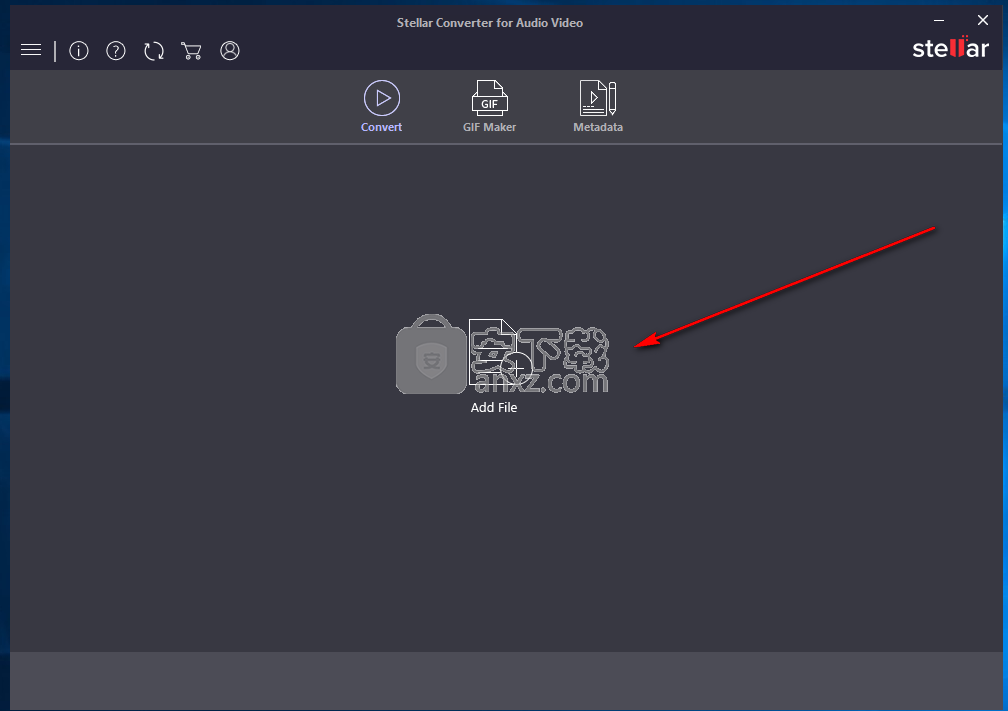The height and width of the screenshot is (711, 1008).
Task: Open the About info icon
Action: pyautogui.click(x=79, y=51)
